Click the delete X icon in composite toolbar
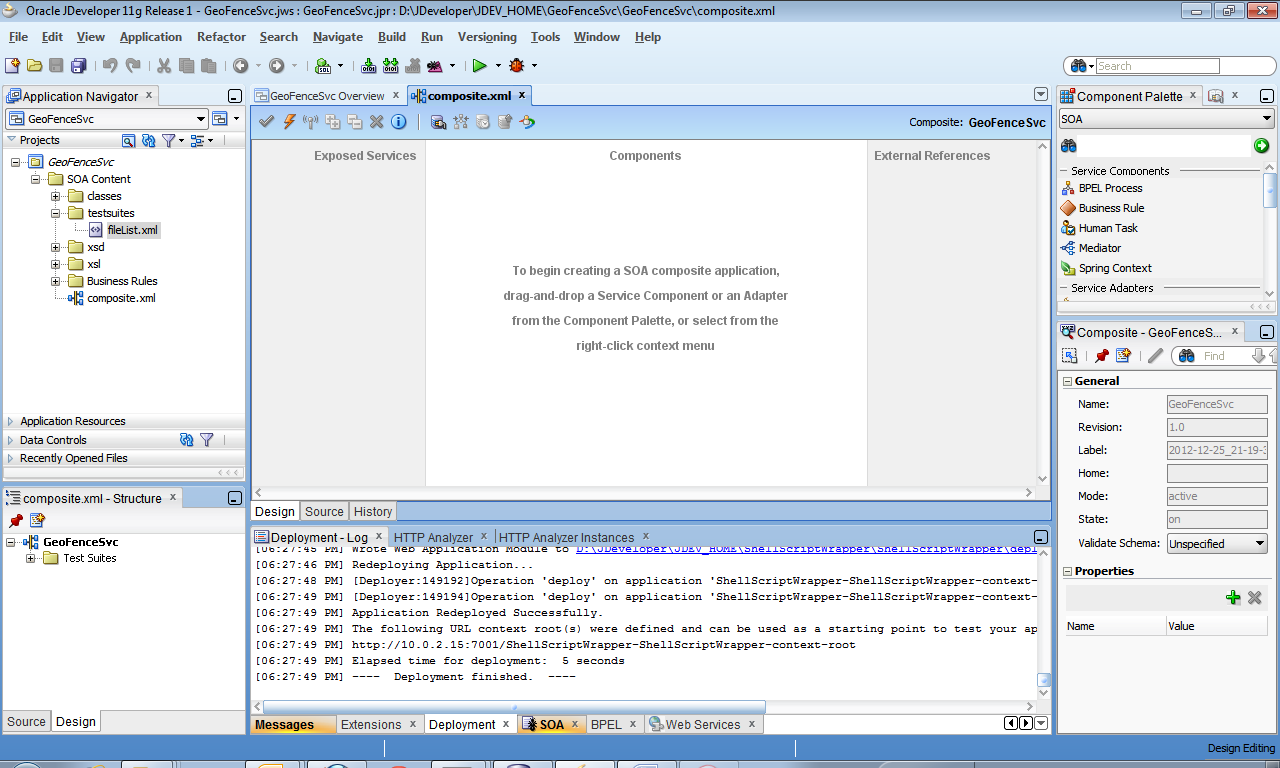The height and width of the screenshot is (768, 1280). (x=376, y=121)
